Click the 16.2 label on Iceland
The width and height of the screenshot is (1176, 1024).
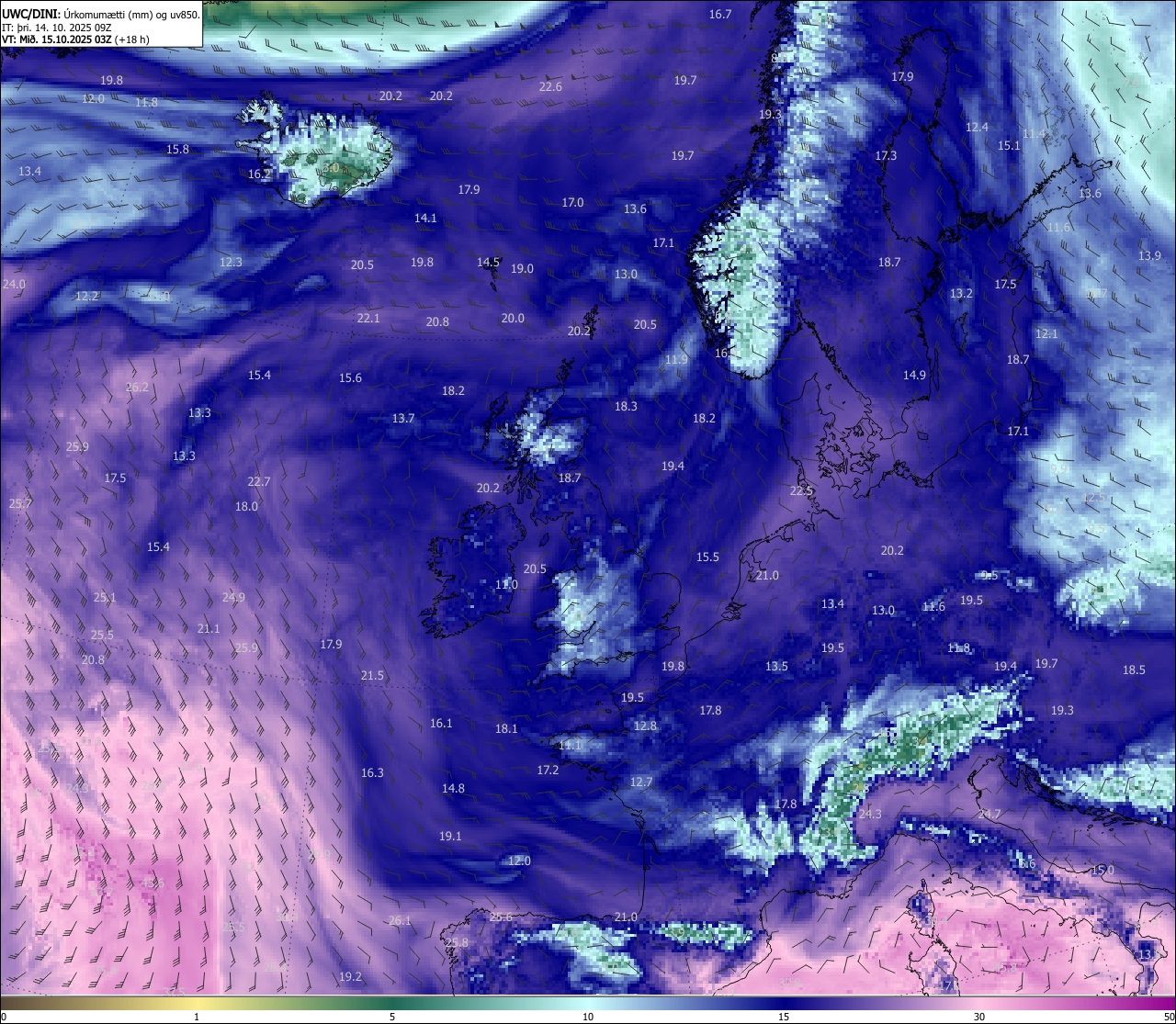point(259,174)
